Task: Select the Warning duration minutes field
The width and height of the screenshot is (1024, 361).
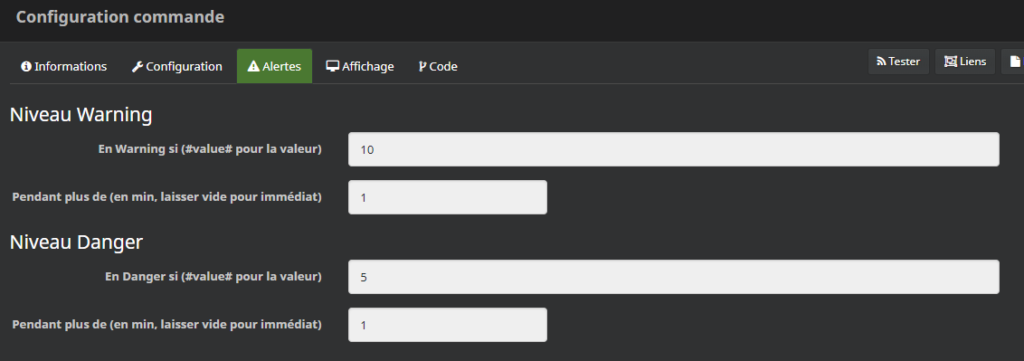Action: point(447,197)
